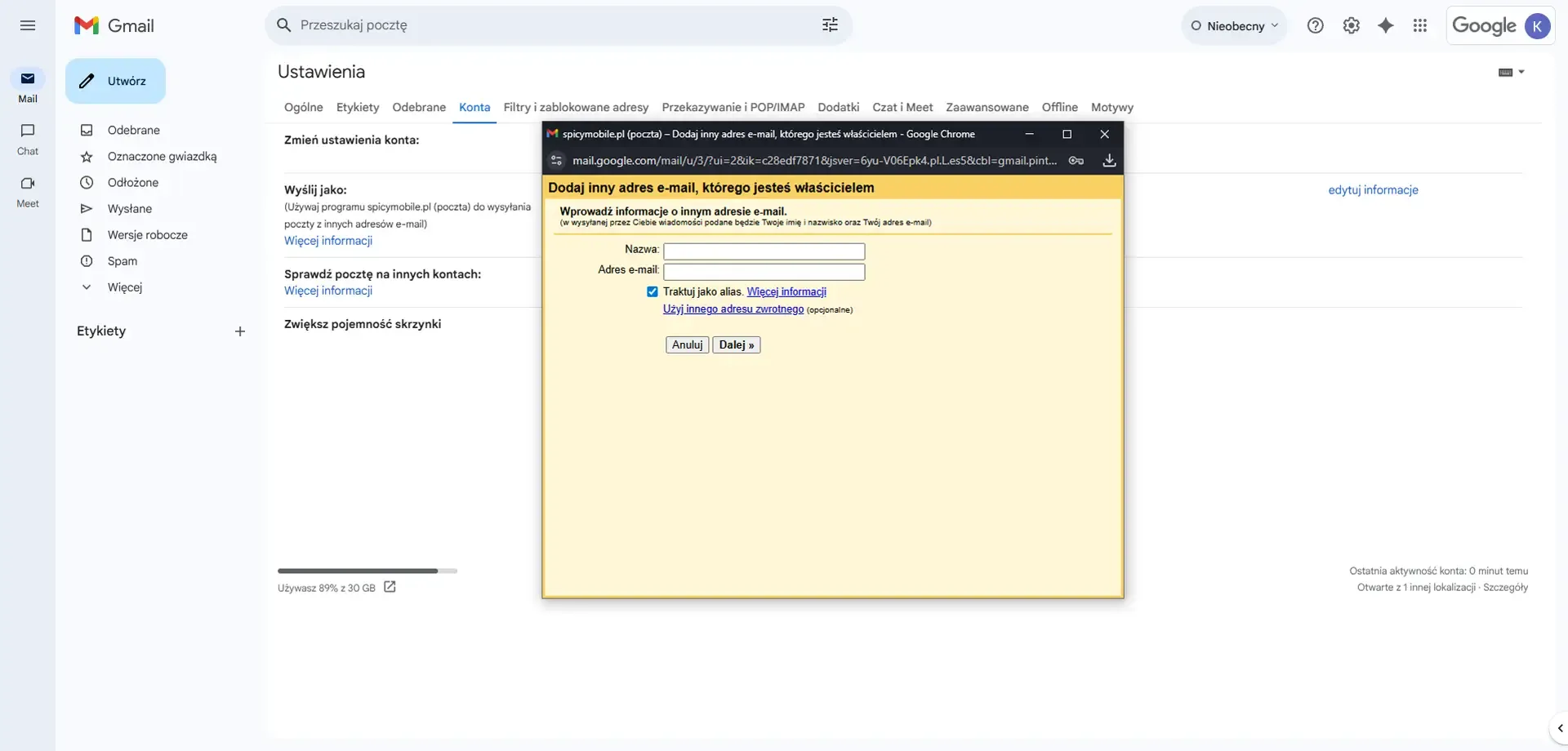Open advanced search options in the search bar
Screen dimensions: 1568x751
click(x=830, y=25)
